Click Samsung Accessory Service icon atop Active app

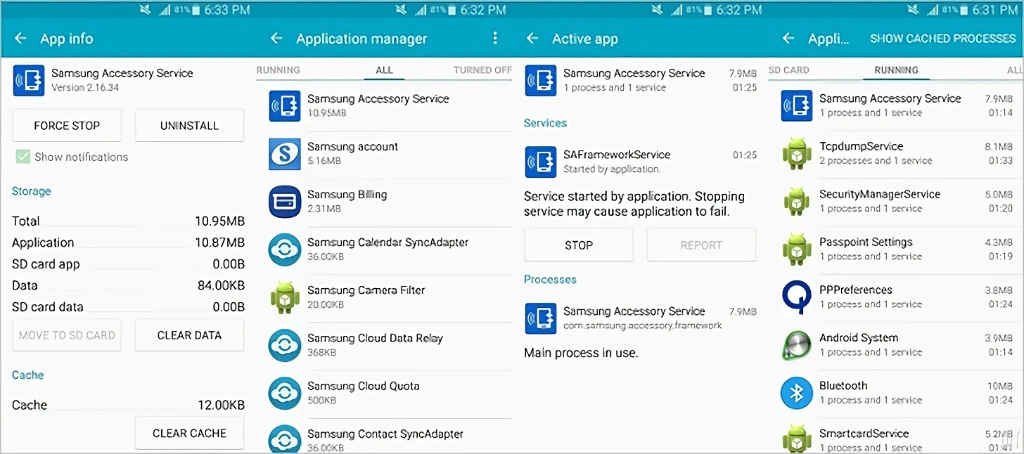tap(541, 80)
